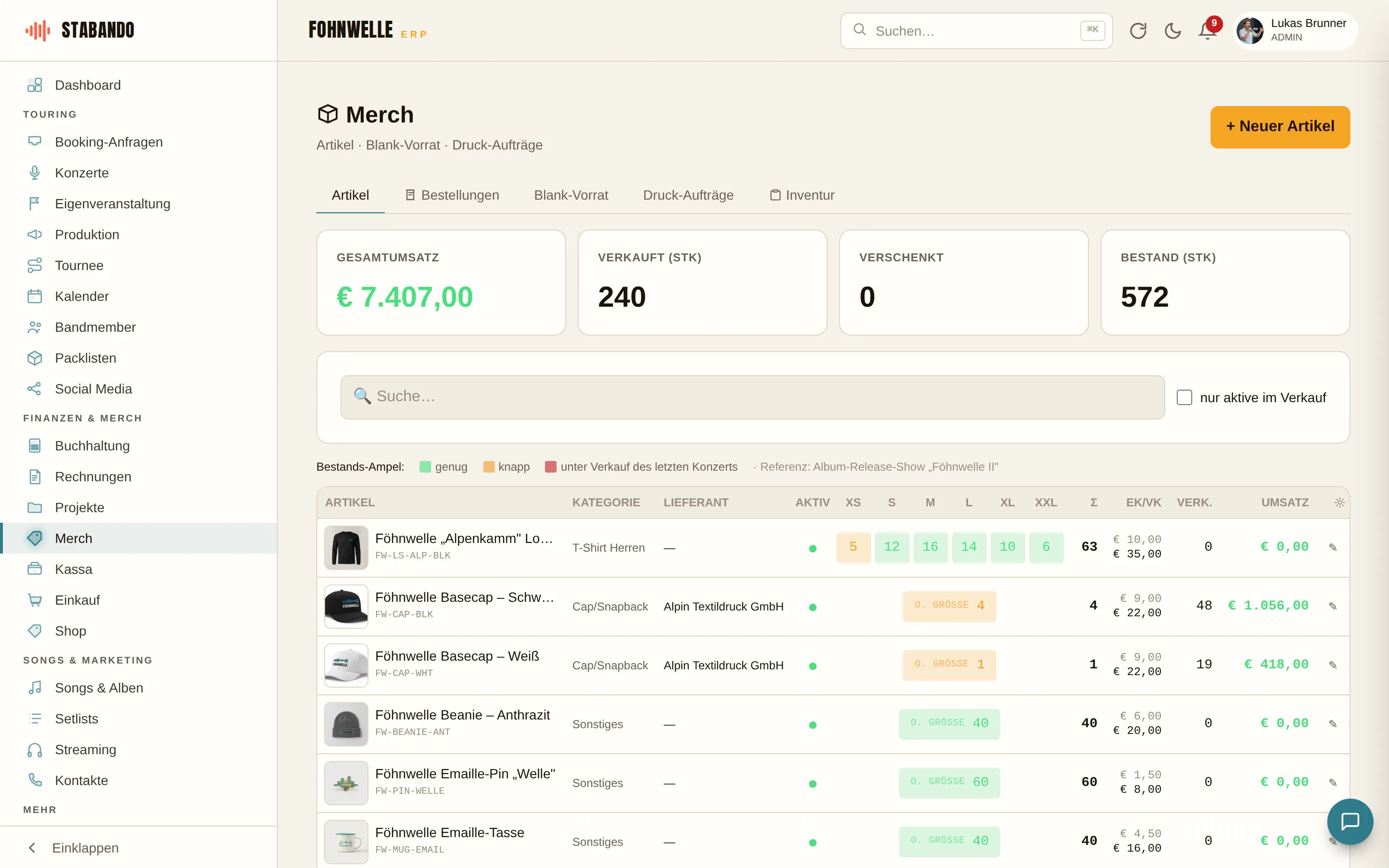Edit Basecap Schwarz row pencil icon
1389x868 pixels.
point(1333,606)
